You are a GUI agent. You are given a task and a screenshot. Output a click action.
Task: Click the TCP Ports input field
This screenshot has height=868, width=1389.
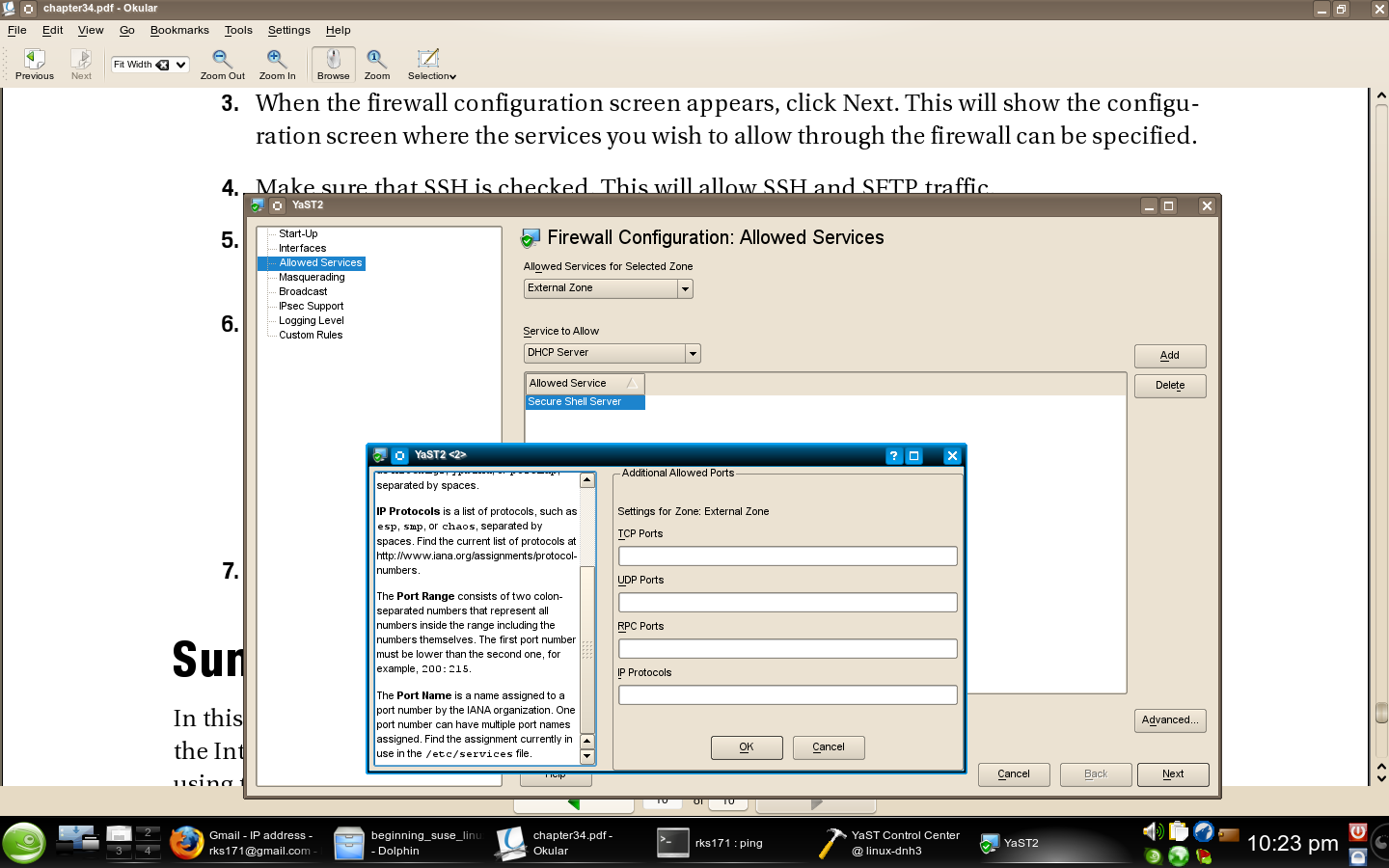pyautogui.click(x=788, y=556)
